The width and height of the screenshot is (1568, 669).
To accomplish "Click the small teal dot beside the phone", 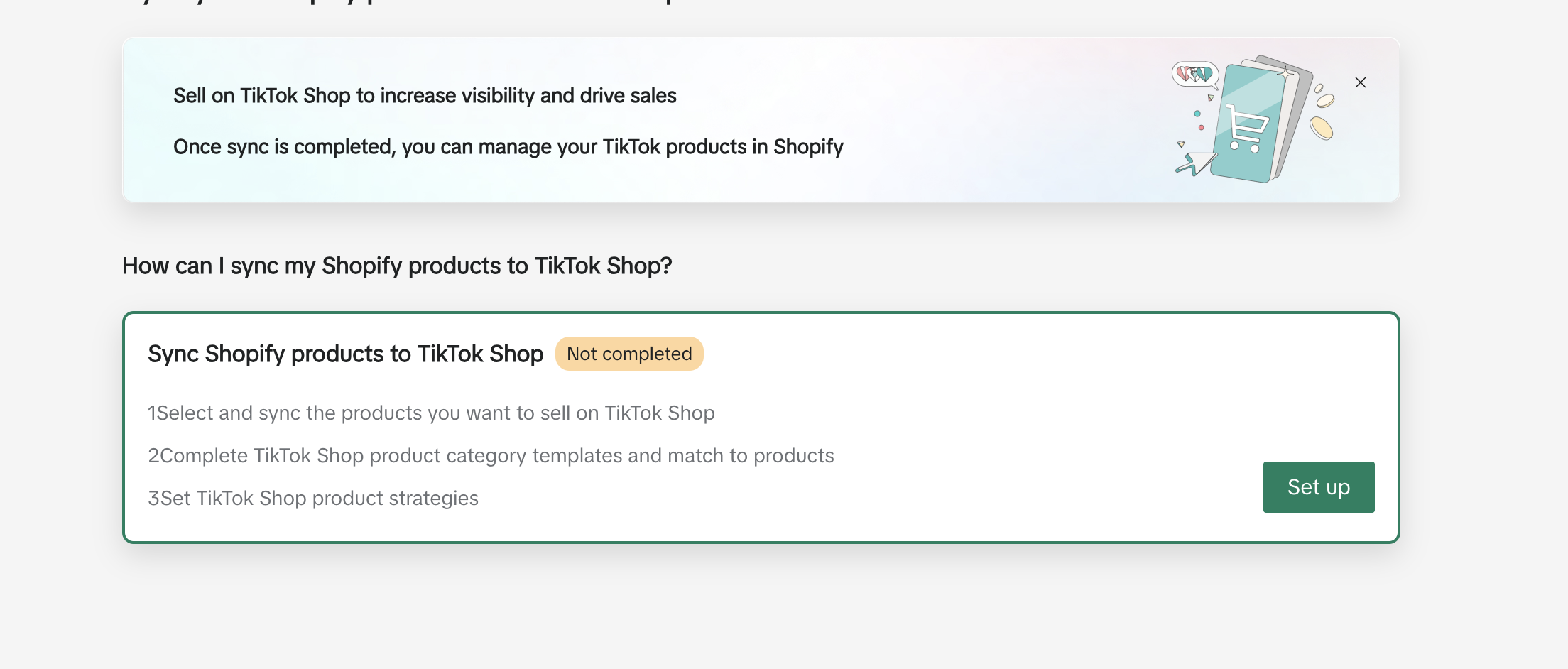I will coord(1197,114).
